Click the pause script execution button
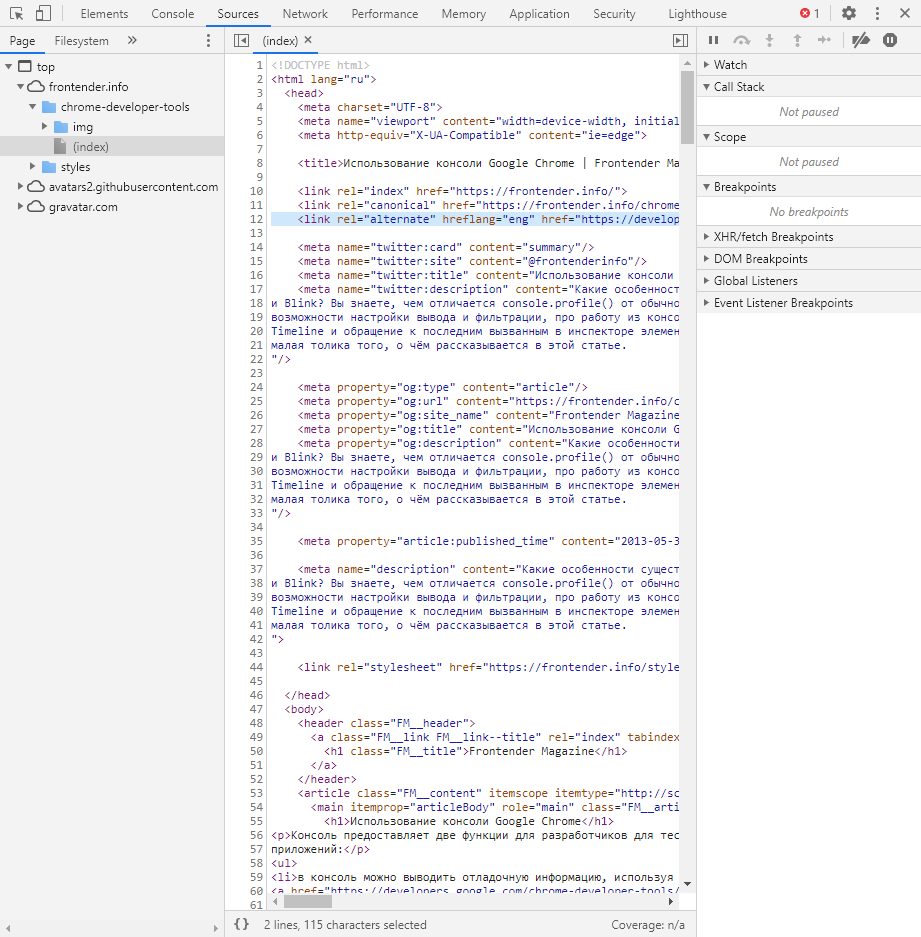The height and width of the screenshot is (937, 921). [714, 40]
